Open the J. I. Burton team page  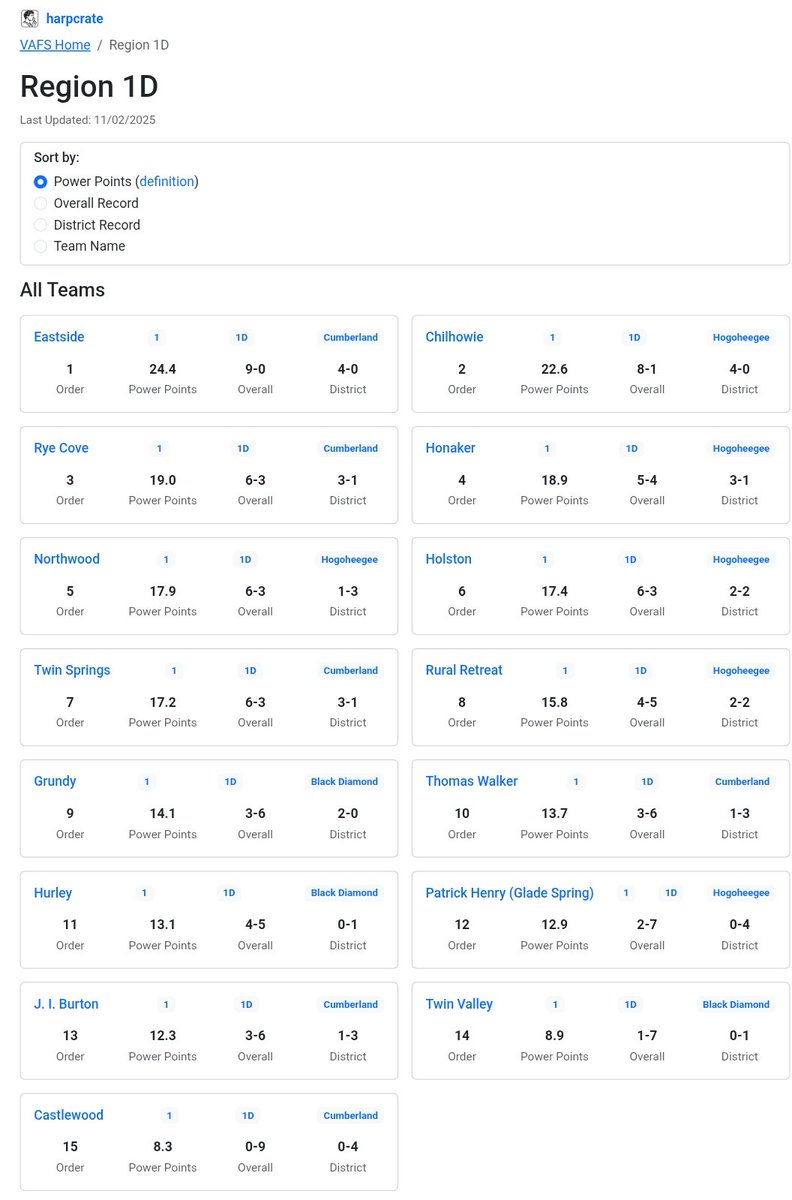click(x=66, y=1004)
